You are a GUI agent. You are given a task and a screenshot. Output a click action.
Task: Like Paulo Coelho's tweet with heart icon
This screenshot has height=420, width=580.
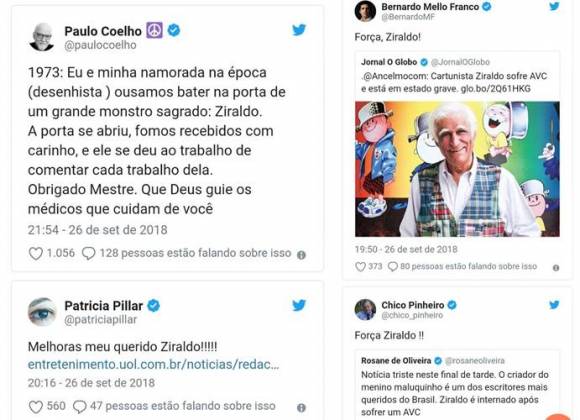click(x=36, y=253)
